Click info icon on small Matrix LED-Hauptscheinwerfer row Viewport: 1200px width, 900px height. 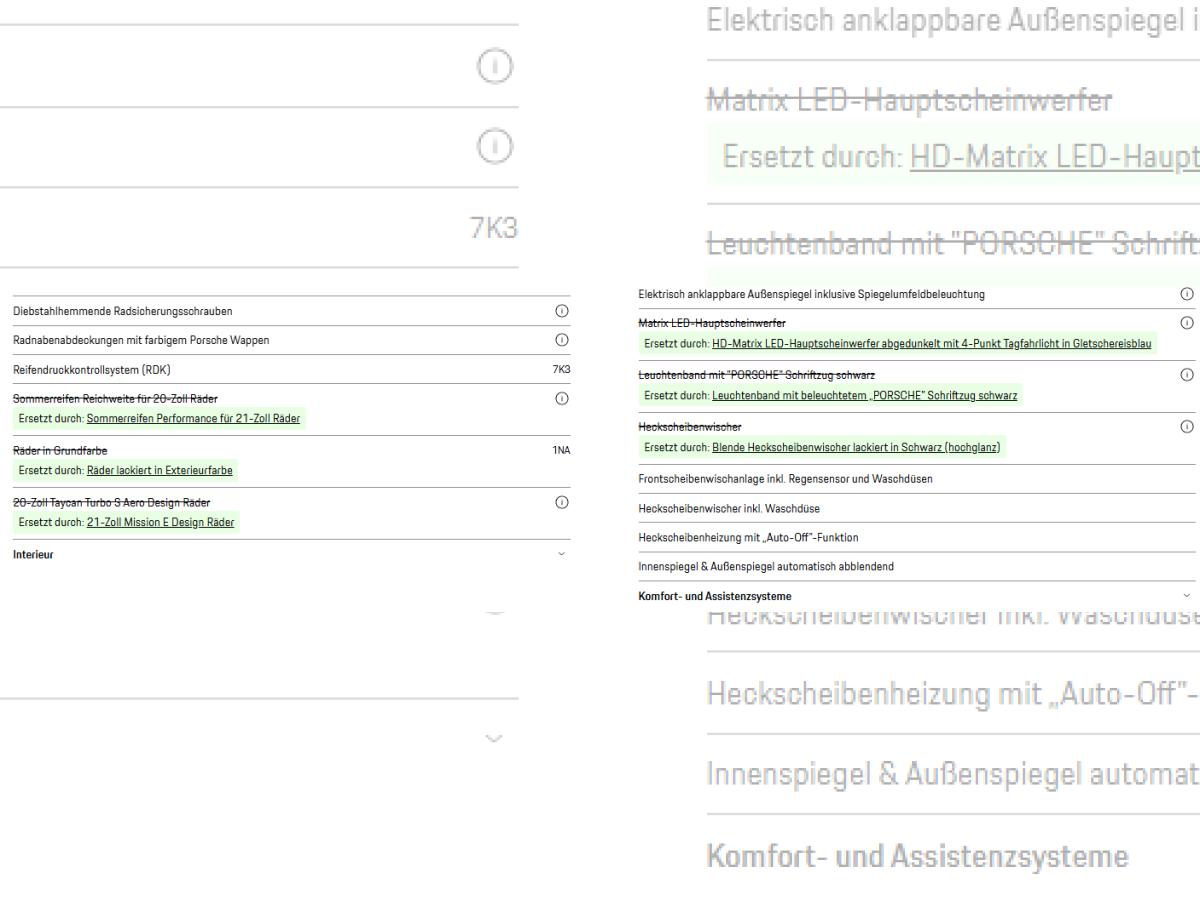pos(1188,323)
